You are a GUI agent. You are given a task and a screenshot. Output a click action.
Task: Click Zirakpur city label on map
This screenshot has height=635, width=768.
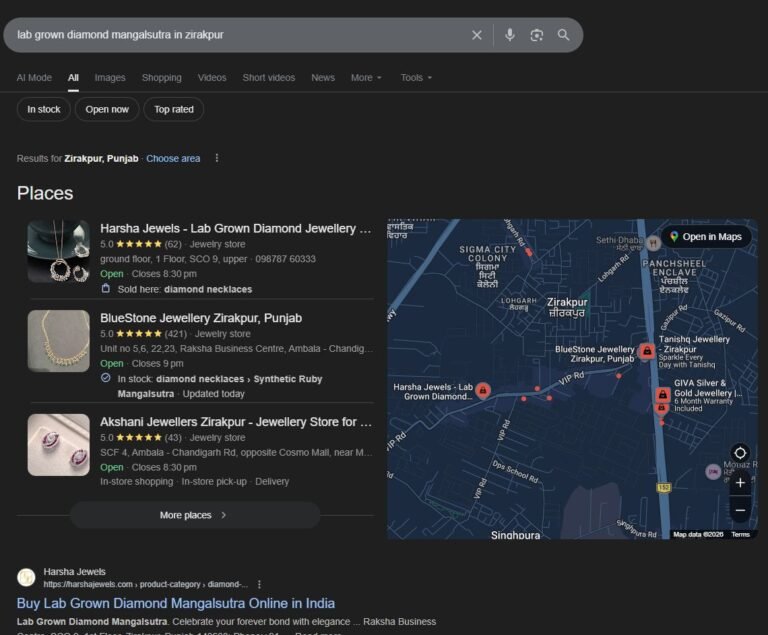pyautogui.click(x=567, y=307)
